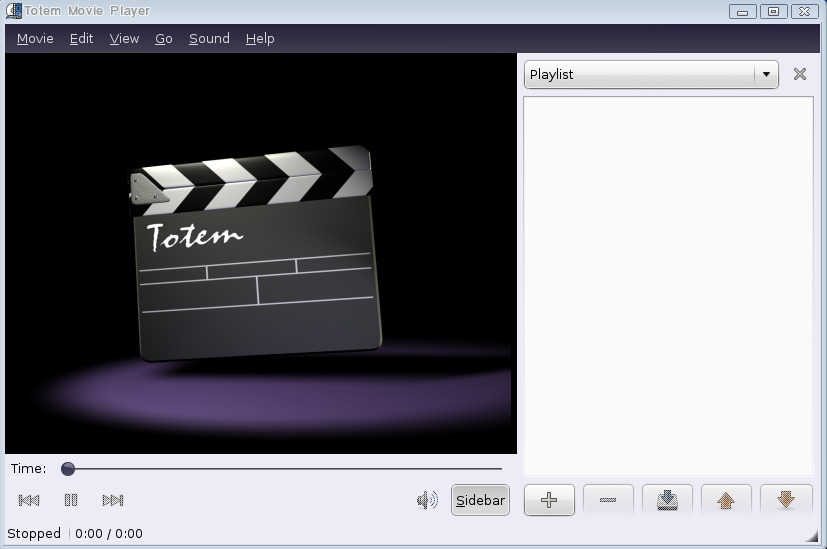Click the Totem clapperboard video area

[261, 253]
